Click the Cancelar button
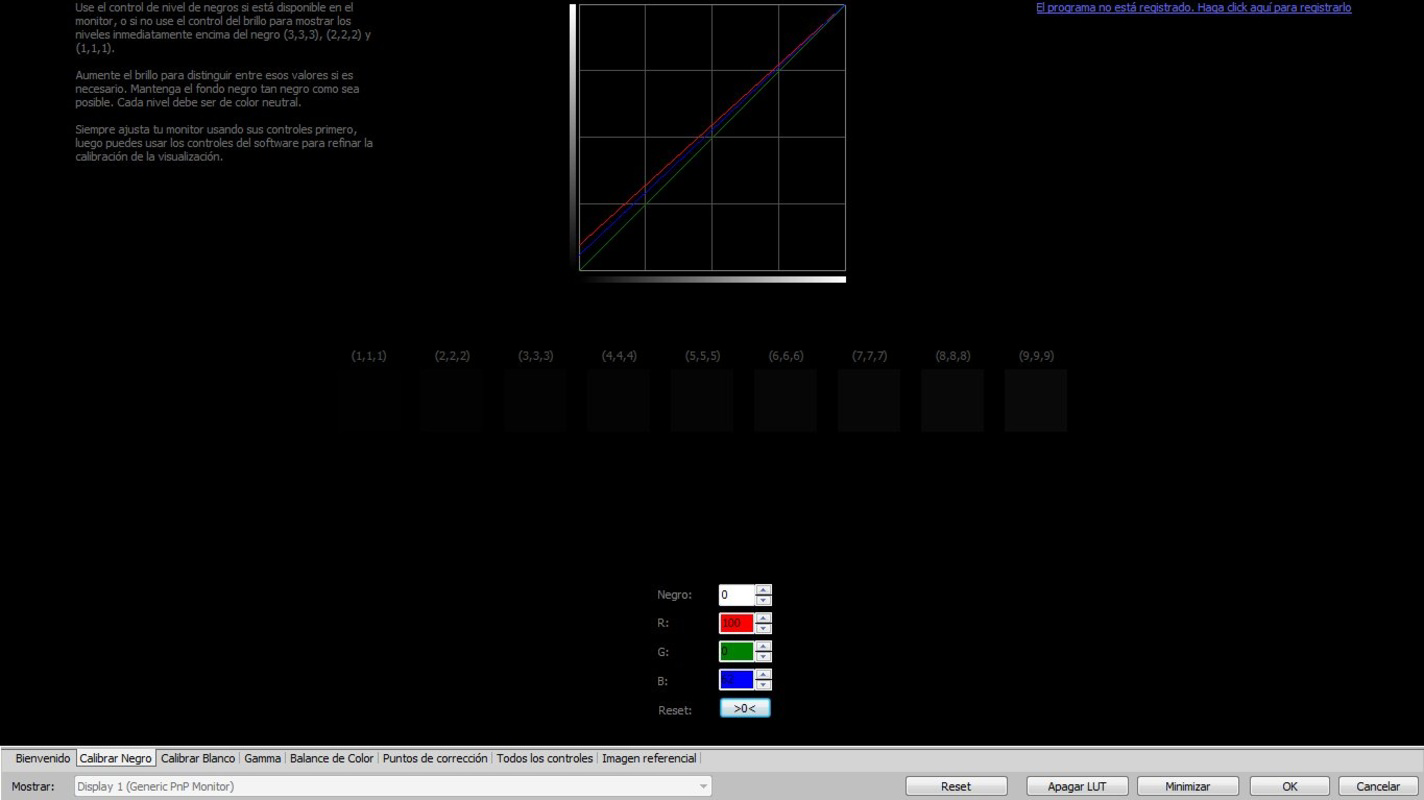The image size is (1424, 800). pos(1378,786)
